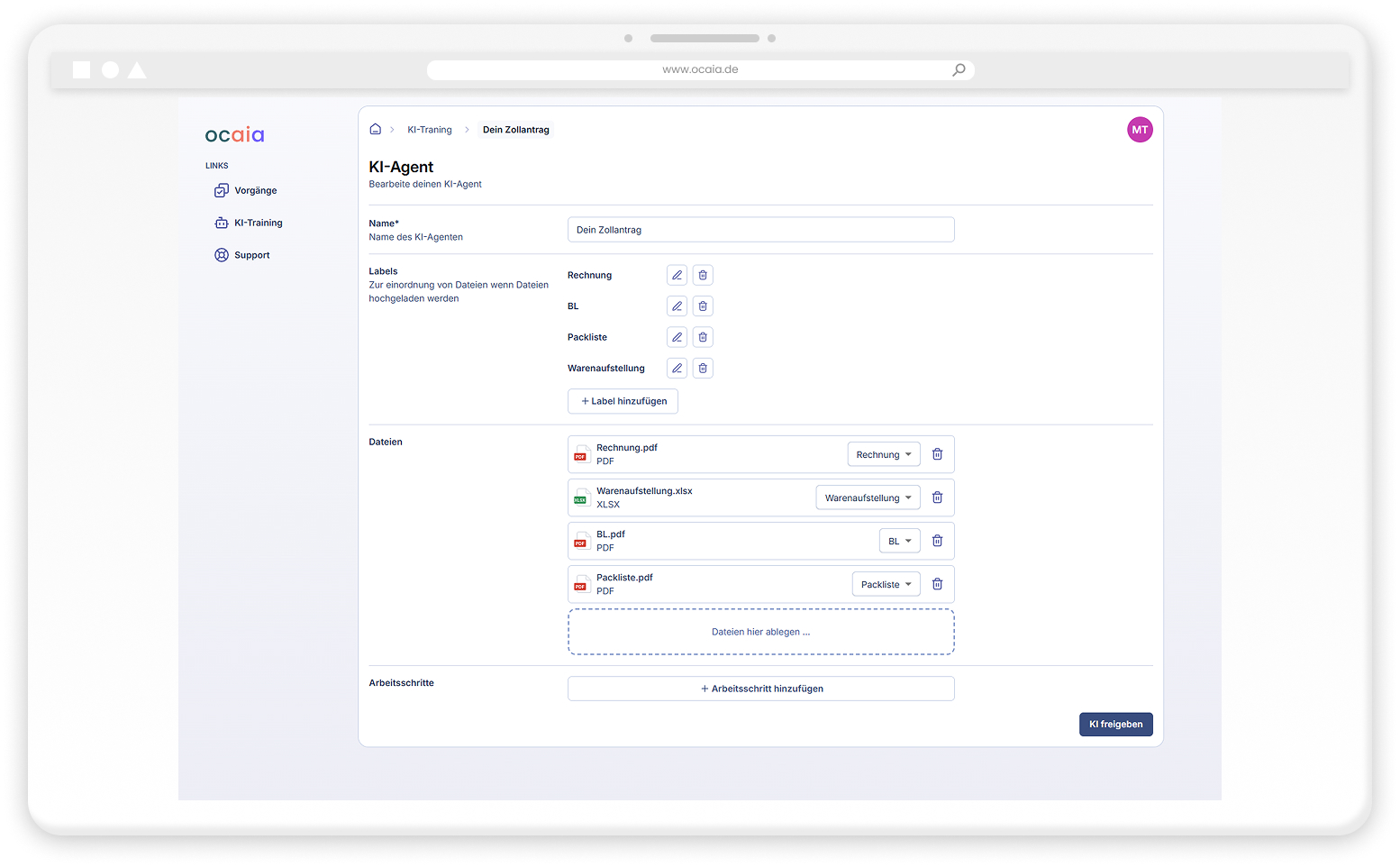Image resolution: width=1400 pixels, height=867 pixels.
Task: Expand the Warenaufstellung label dropdown
Action: coord(868,497)
